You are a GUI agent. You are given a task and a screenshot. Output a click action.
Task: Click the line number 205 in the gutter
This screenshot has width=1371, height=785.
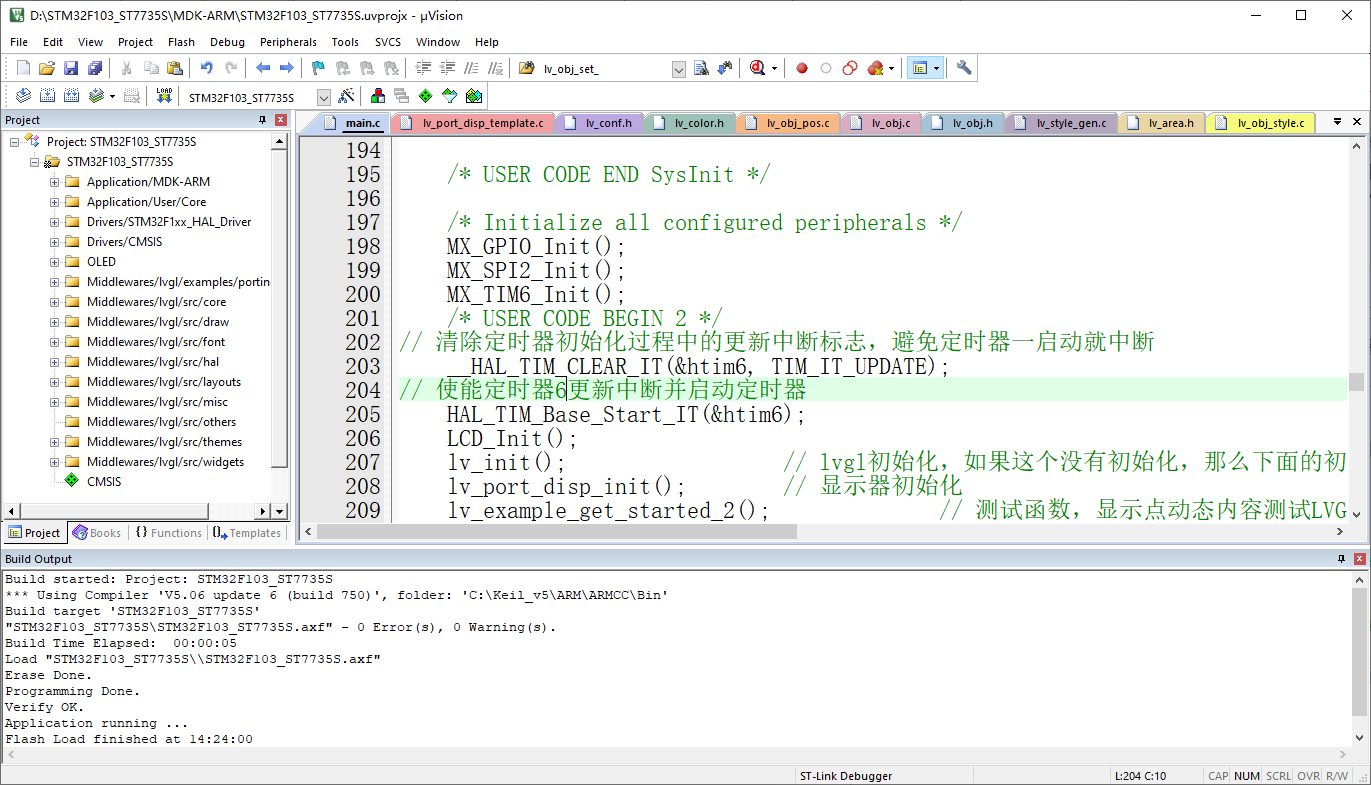click(363, 414)
